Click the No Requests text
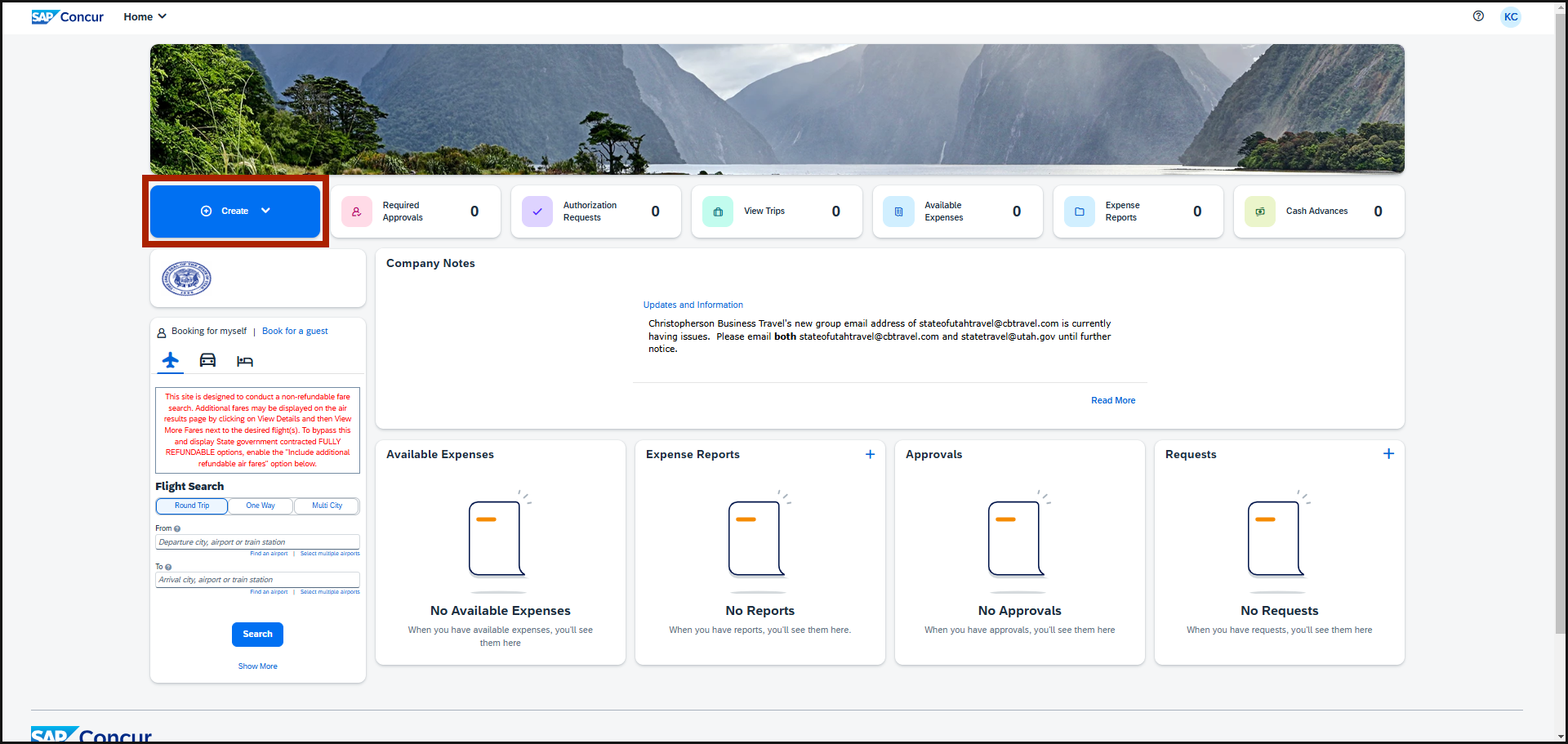The width and height of the screenshot is (1568, 744). (x=1279, y=611)
